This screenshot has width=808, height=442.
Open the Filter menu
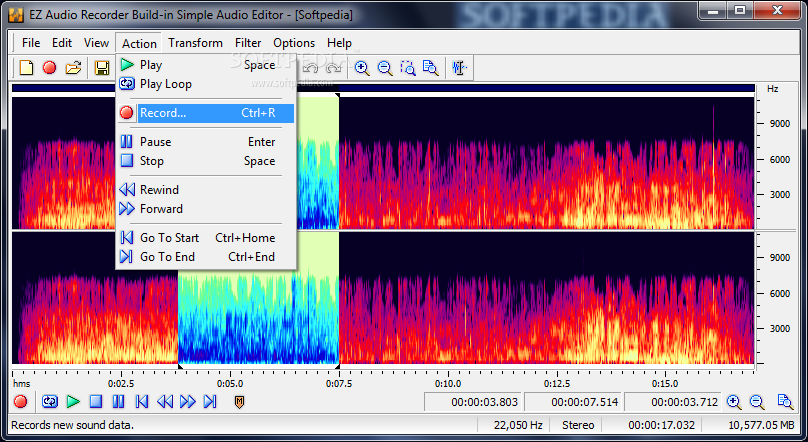248,43
